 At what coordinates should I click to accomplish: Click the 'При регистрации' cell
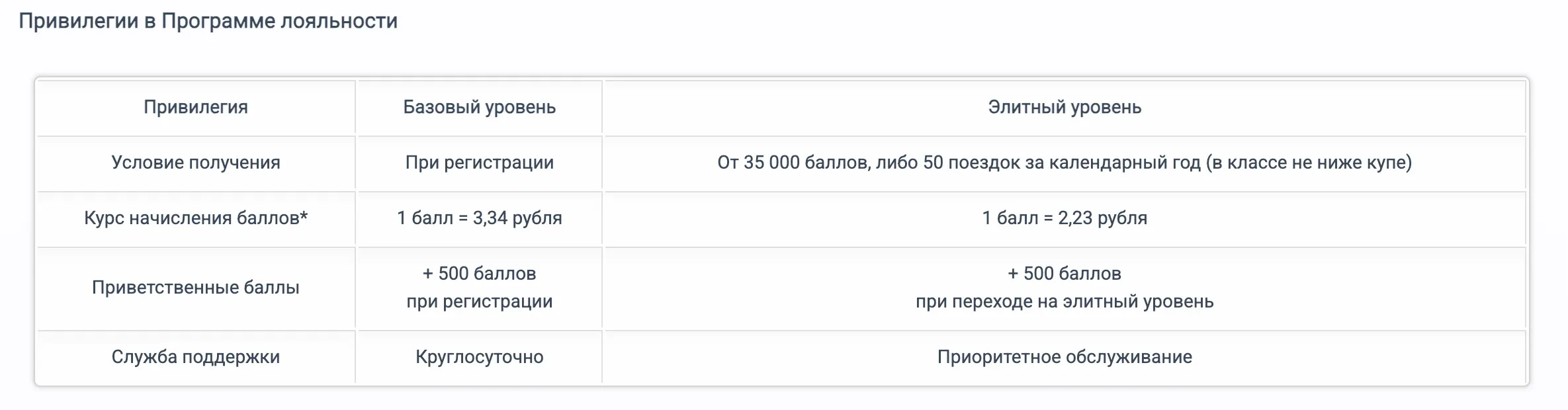coord(479,163)
